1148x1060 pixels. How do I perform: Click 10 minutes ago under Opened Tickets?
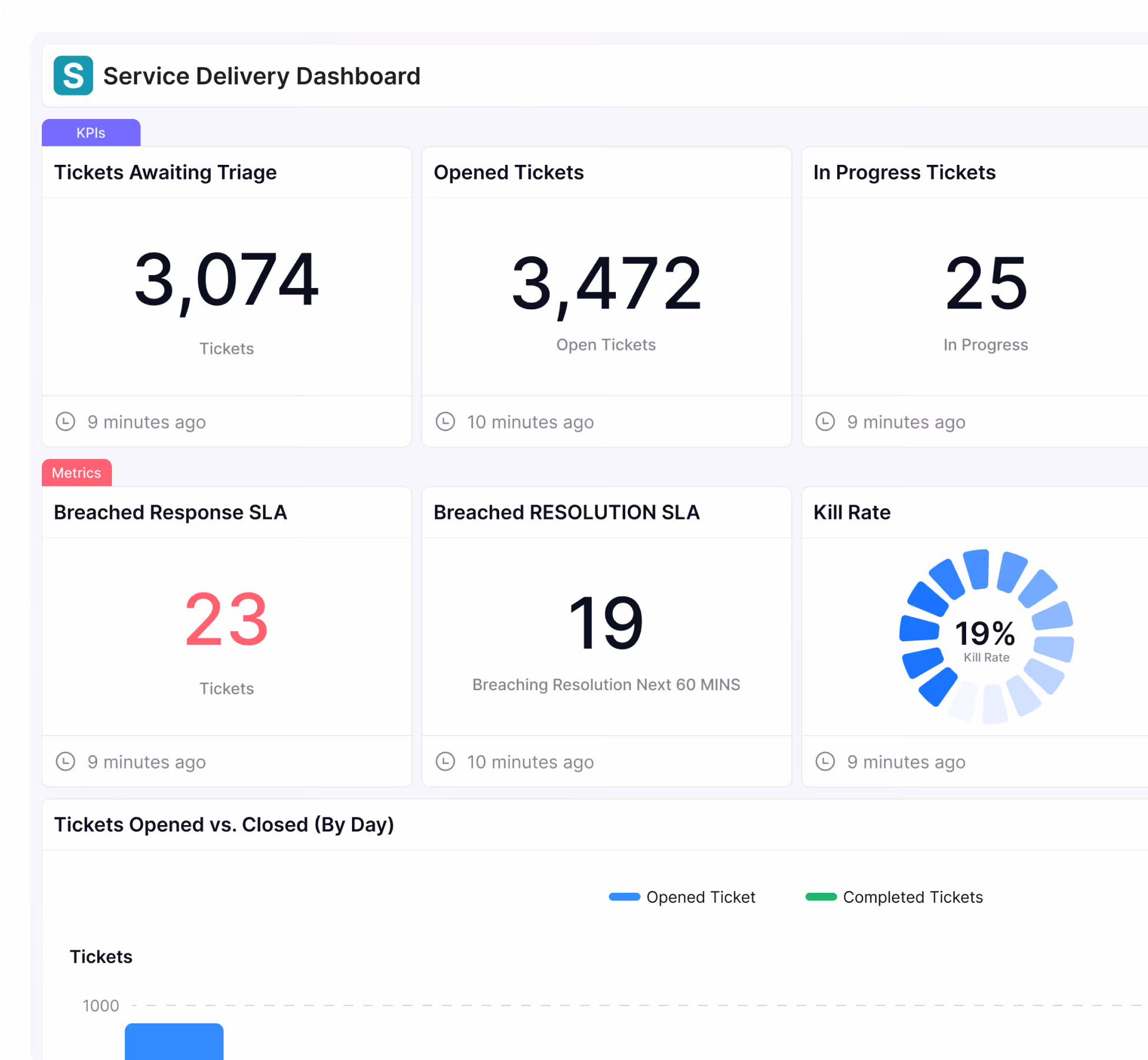530,422
